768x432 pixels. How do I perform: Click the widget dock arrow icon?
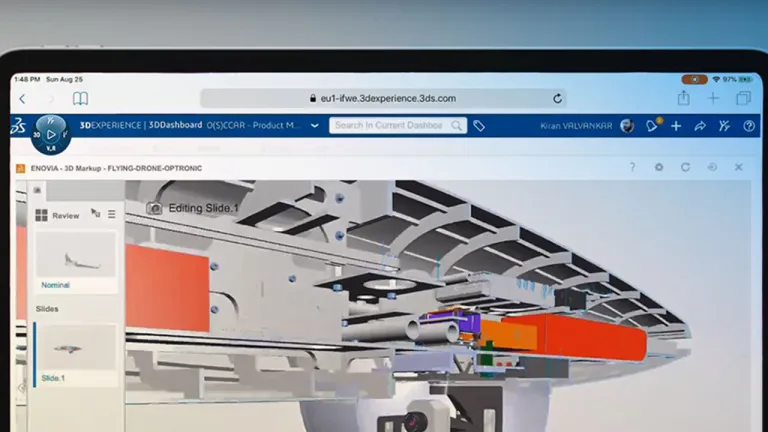pyautogui.click(x=712, y=168)
